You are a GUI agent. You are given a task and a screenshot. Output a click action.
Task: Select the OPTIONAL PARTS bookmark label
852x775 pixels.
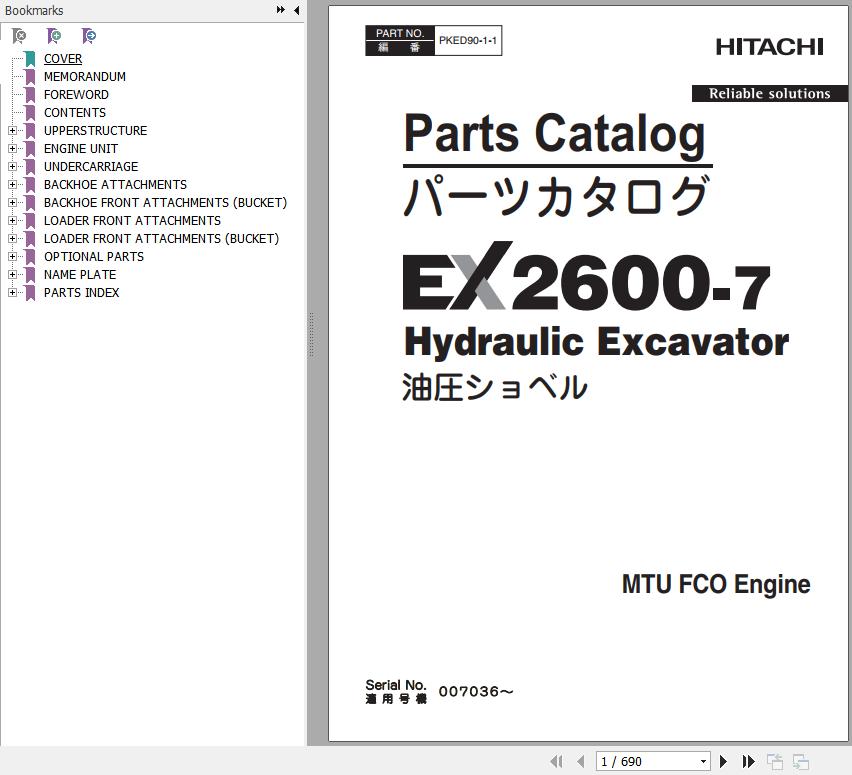pyautogui.click(x=94, y=257)
